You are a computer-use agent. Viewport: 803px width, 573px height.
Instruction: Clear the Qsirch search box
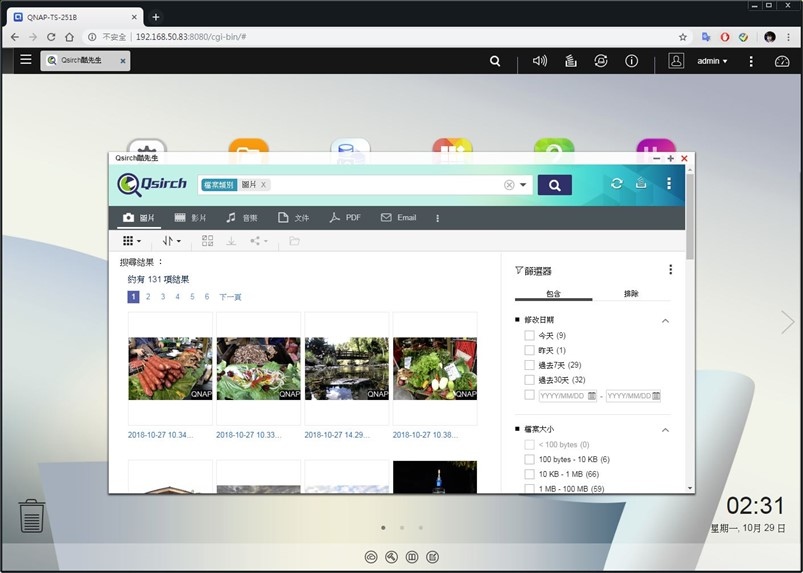[x=509, y=185]
